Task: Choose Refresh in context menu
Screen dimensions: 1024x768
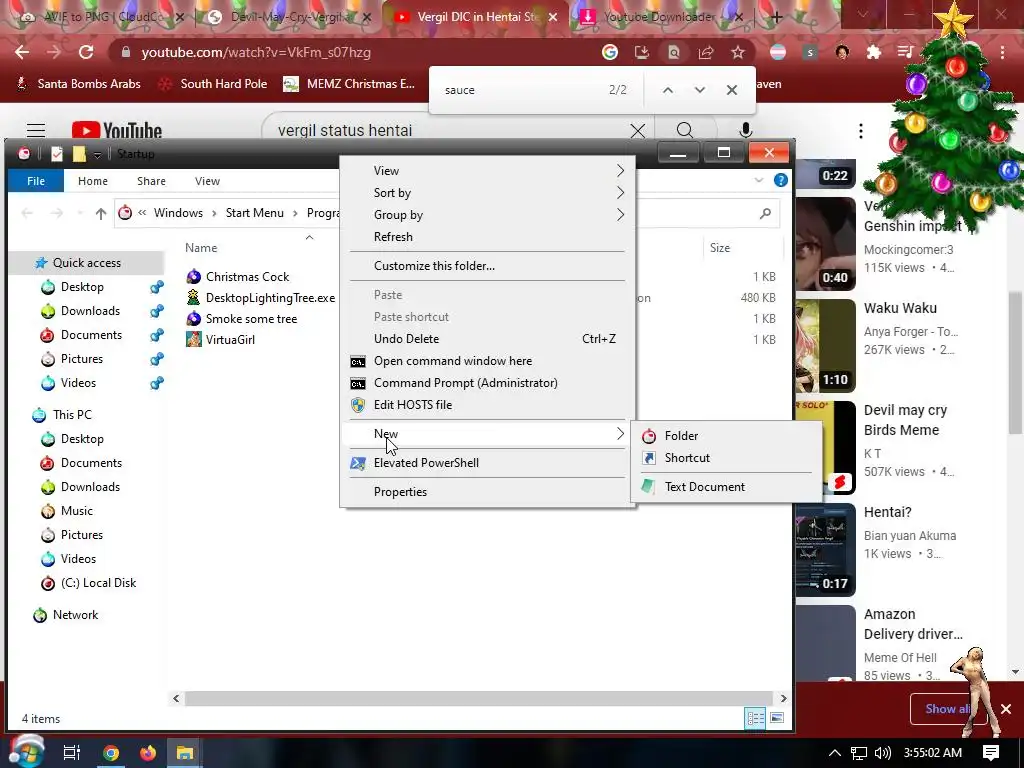Action: click(x=488, y=237)
